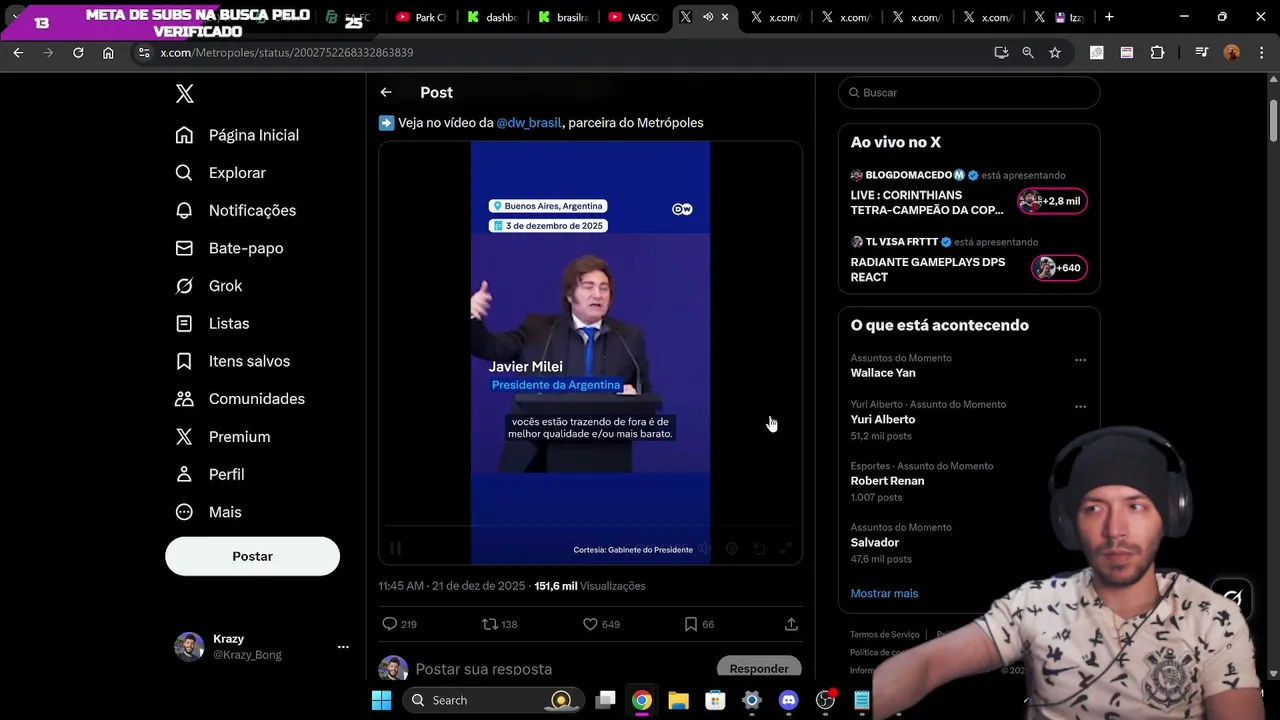
Task: Open Comunidades in the sidebar
Action: pos(240,399)
